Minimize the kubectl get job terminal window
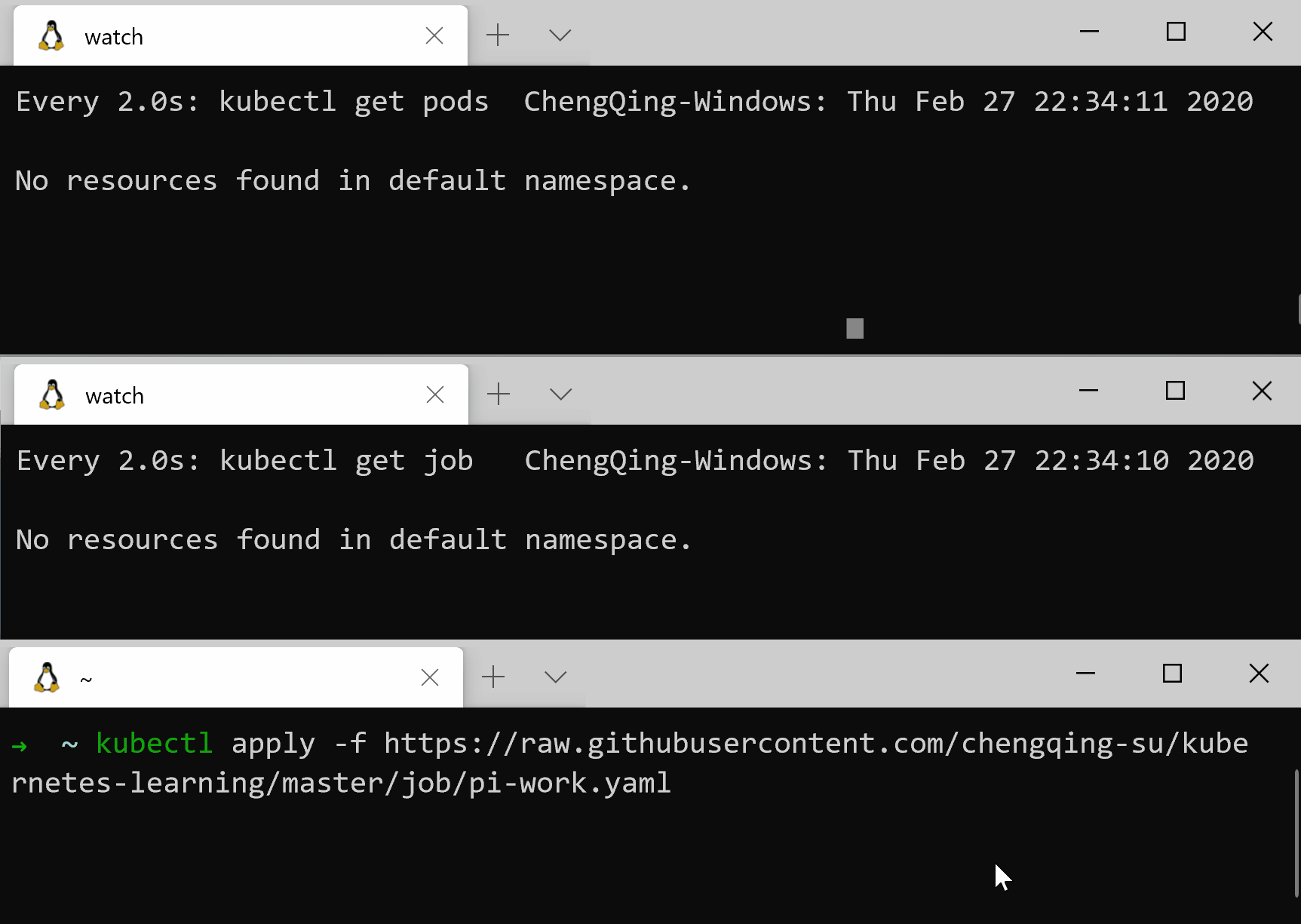Image resolution: width=1301 pixels, height=924 pixels. pyautogui.click(x=1088, y=391)
